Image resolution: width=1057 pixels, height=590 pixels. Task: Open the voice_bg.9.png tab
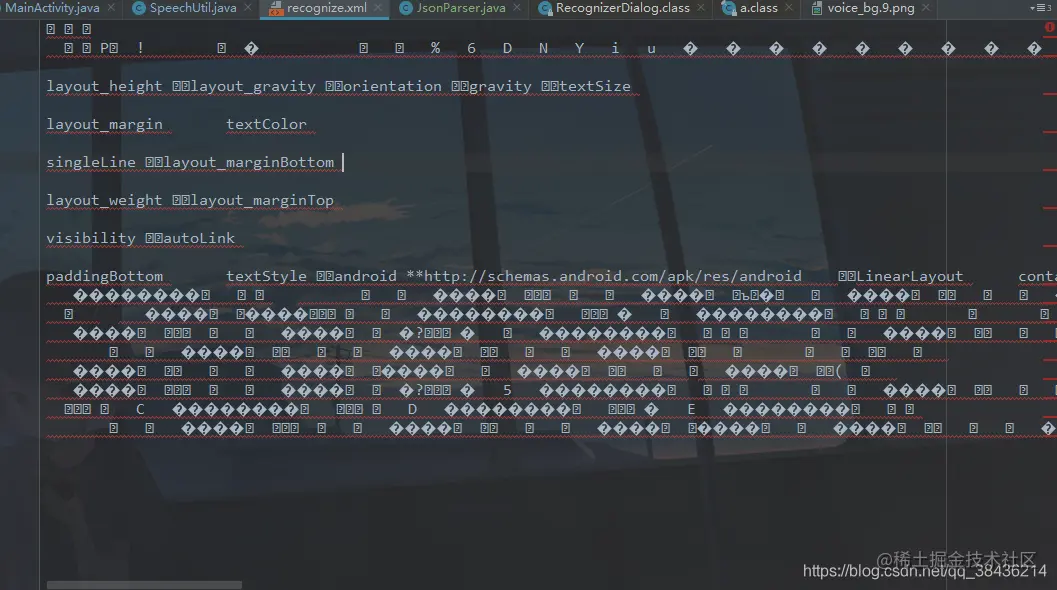point(870,8)
